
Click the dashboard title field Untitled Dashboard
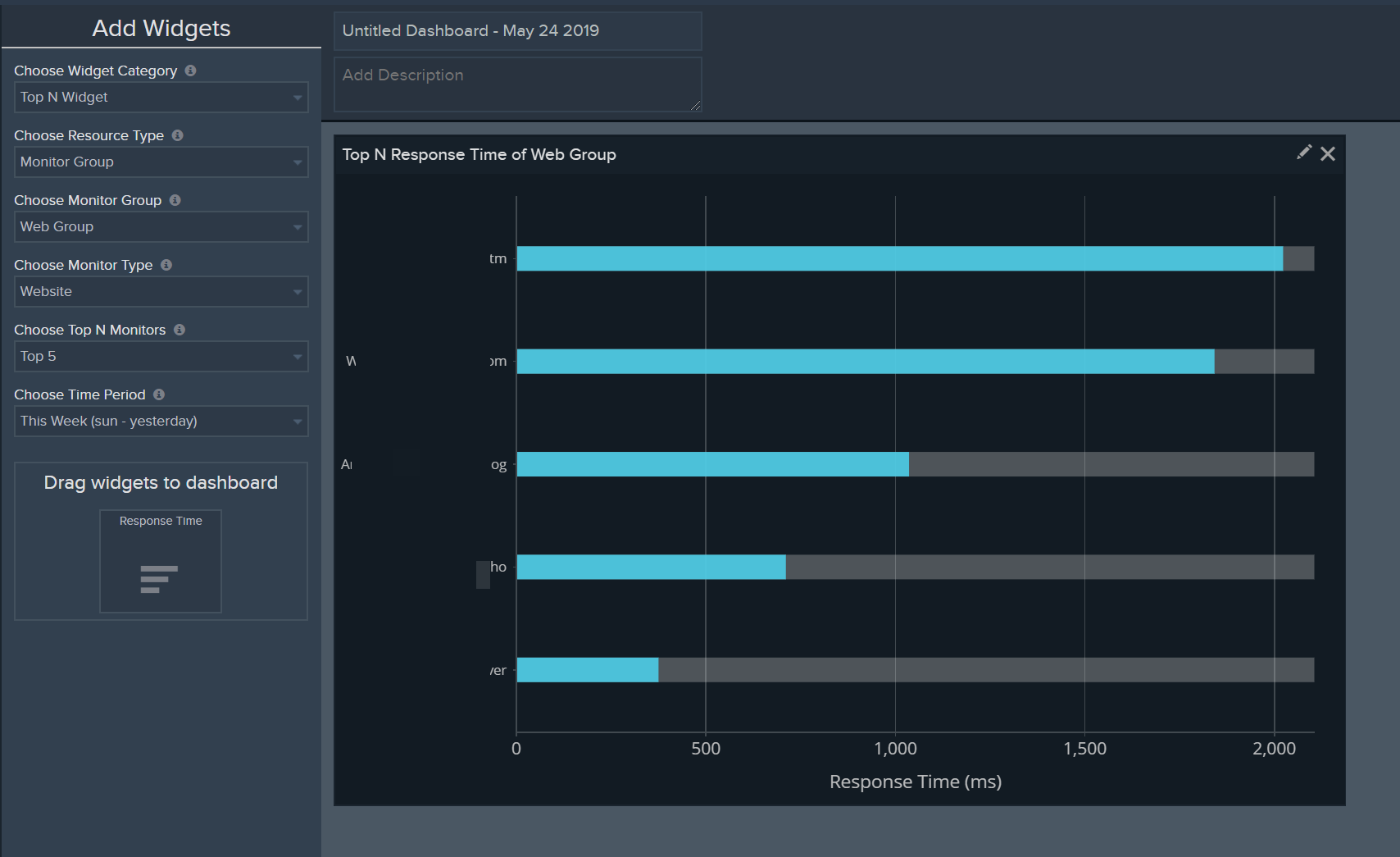point(518,31)
